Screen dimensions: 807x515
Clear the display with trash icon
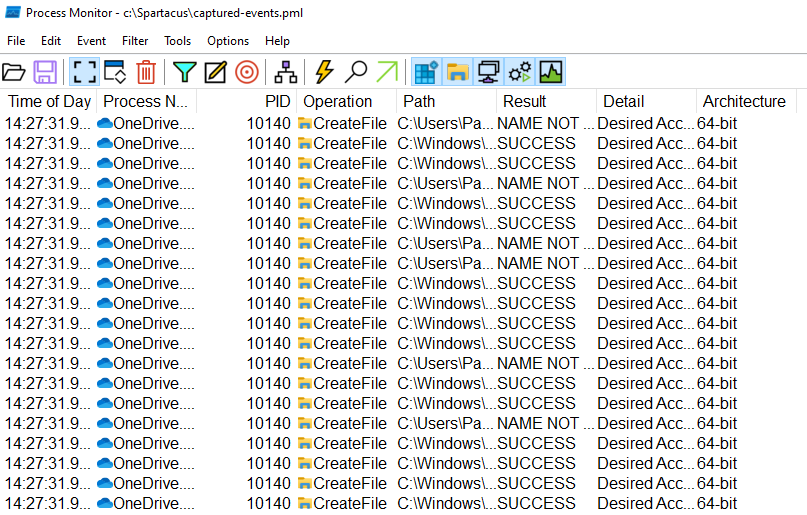146,72
